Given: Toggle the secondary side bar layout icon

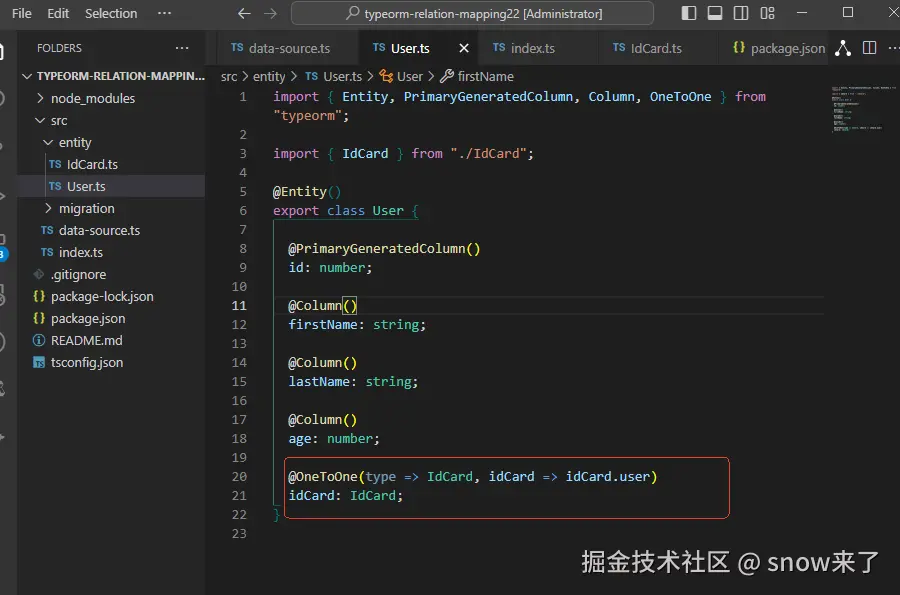Looking at the screenshot, I should coord(740,14).
